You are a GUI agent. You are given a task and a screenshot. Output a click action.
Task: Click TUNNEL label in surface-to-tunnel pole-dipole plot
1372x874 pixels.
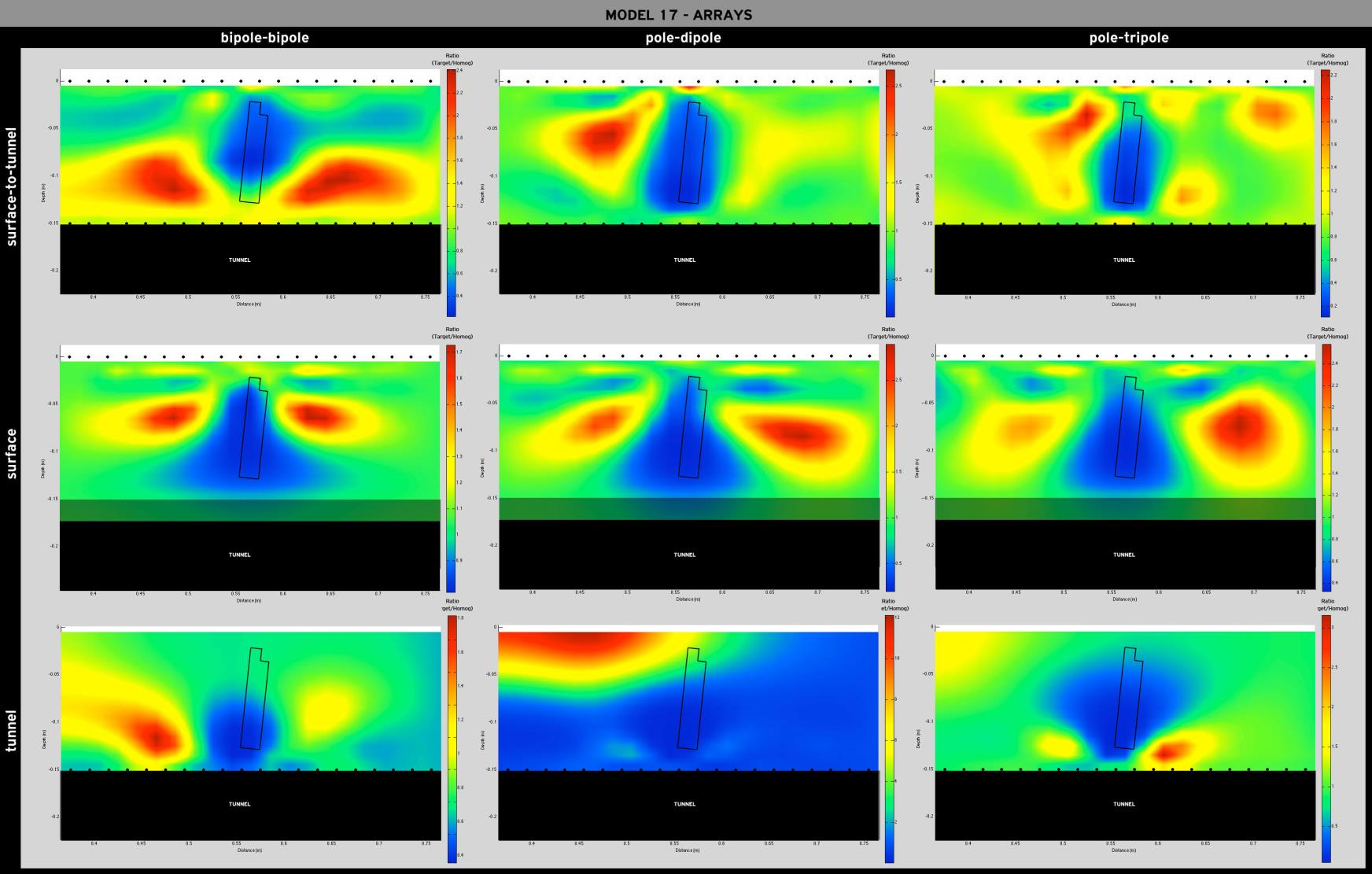pyautogui.click(x=684, y=260)
